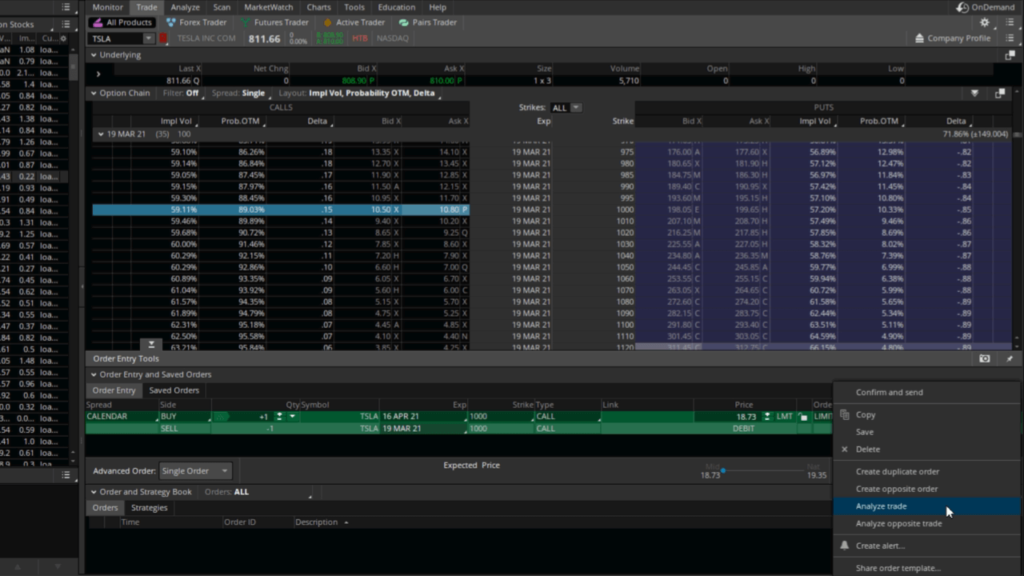Open the Analyze tab

[185, 7]
